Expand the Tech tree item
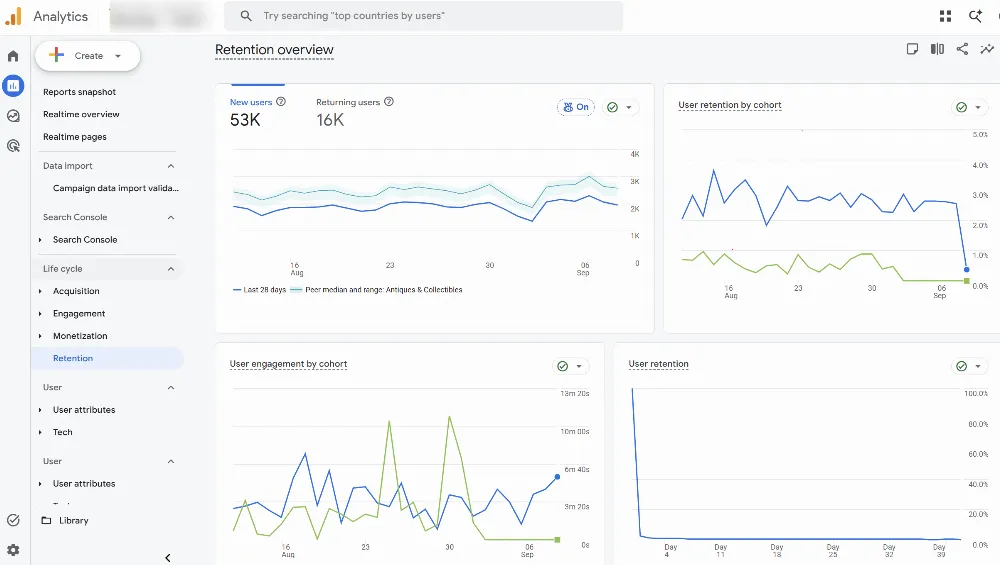This screenshot has height=565, width=1000. tap(40, 432)
